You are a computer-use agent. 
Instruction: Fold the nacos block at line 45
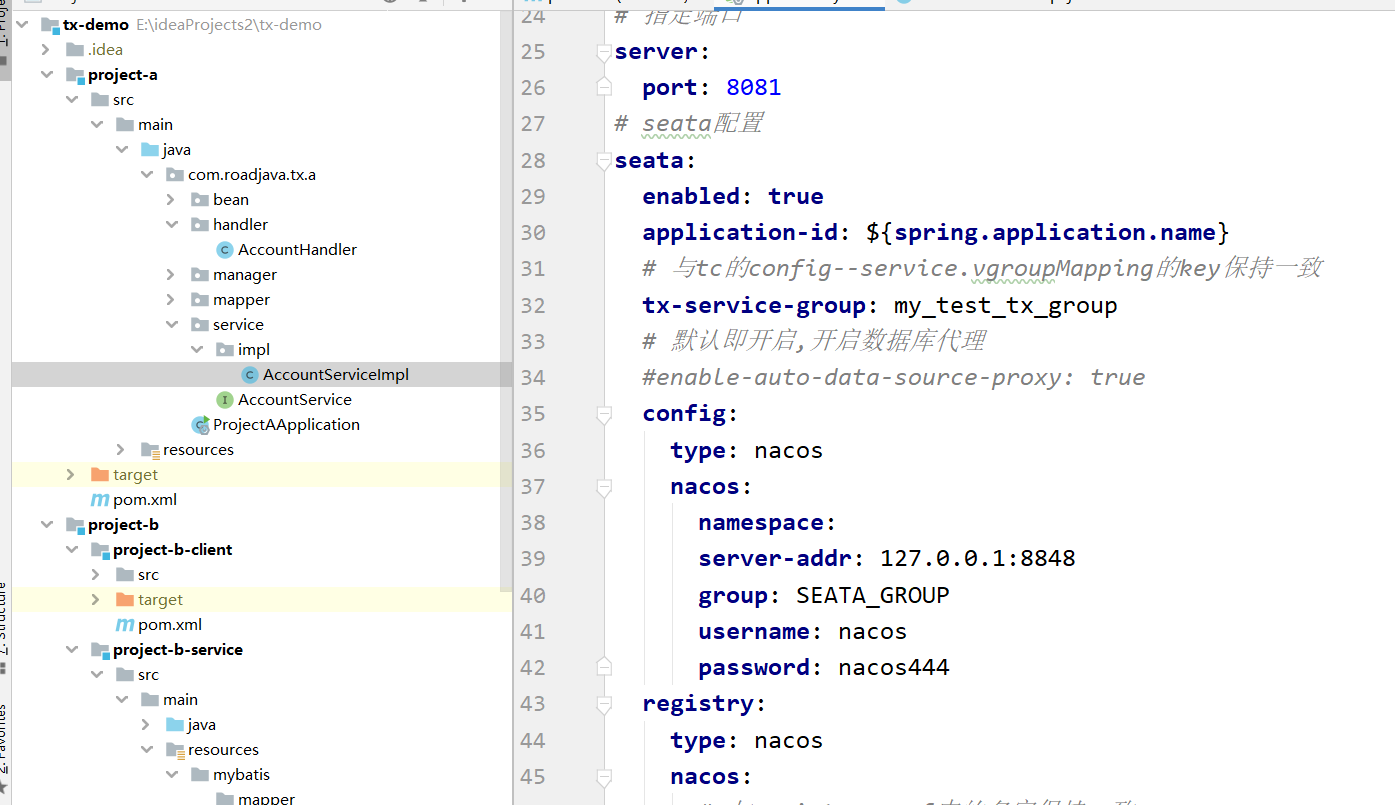click(x=603, y=776)
